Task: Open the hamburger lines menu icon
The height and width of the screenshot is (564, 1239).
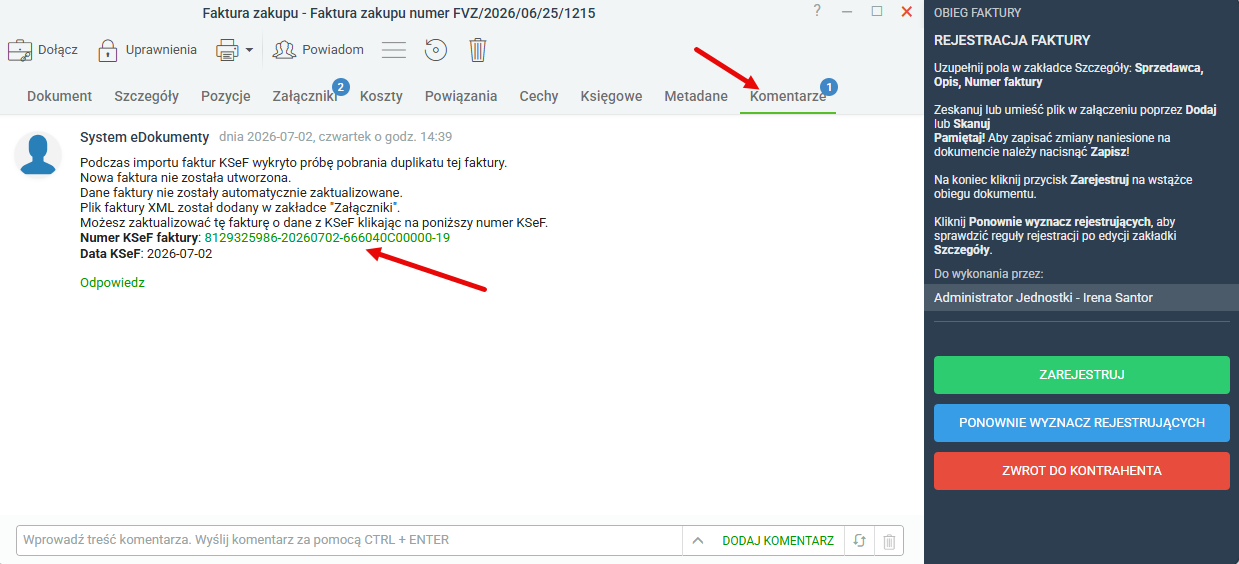Action: tap(394, 50)
